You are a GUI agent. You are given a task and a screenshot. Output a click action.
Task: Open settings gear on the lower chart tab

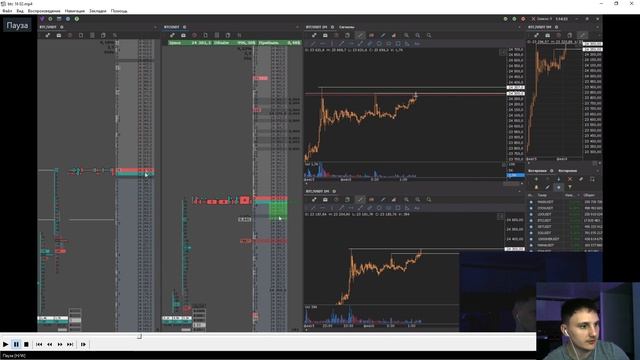(334, 191)
